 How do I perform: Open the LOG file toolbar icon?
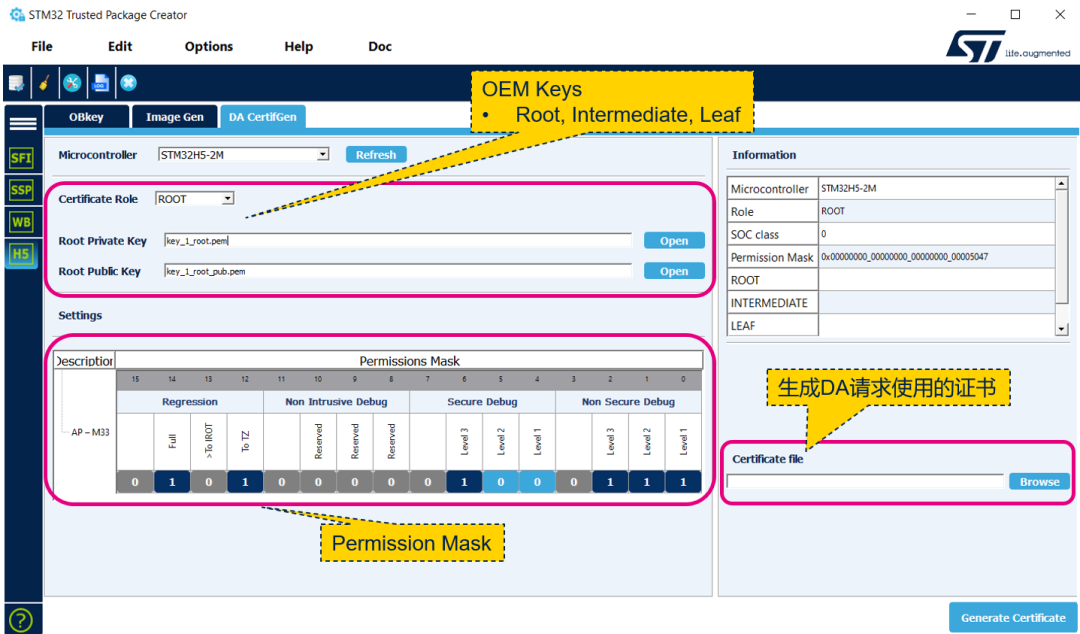point(101,83)
